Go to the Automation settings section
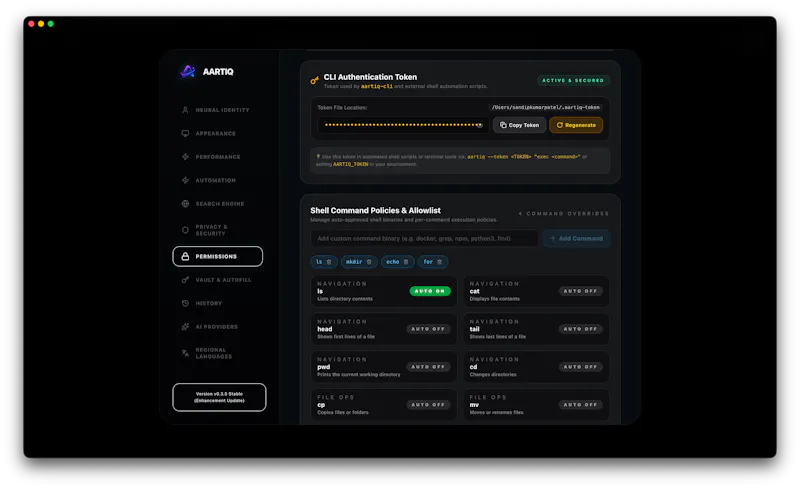This screenshot has width=800, height=489. (217, 180)
